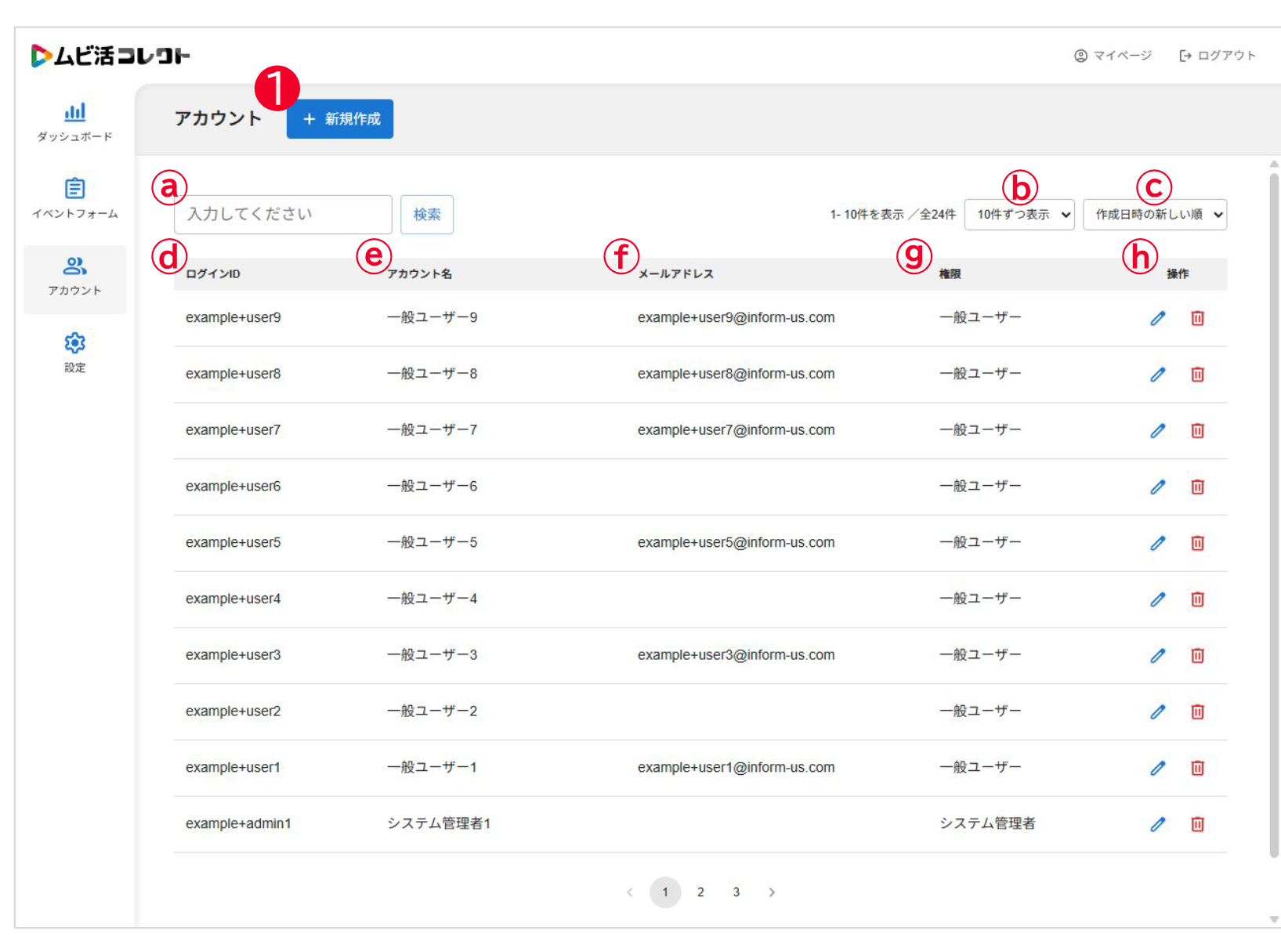Remove example+user8 using the trash icon
Viewport: 1281px width, 952px height.
[x=1197, y=375]
